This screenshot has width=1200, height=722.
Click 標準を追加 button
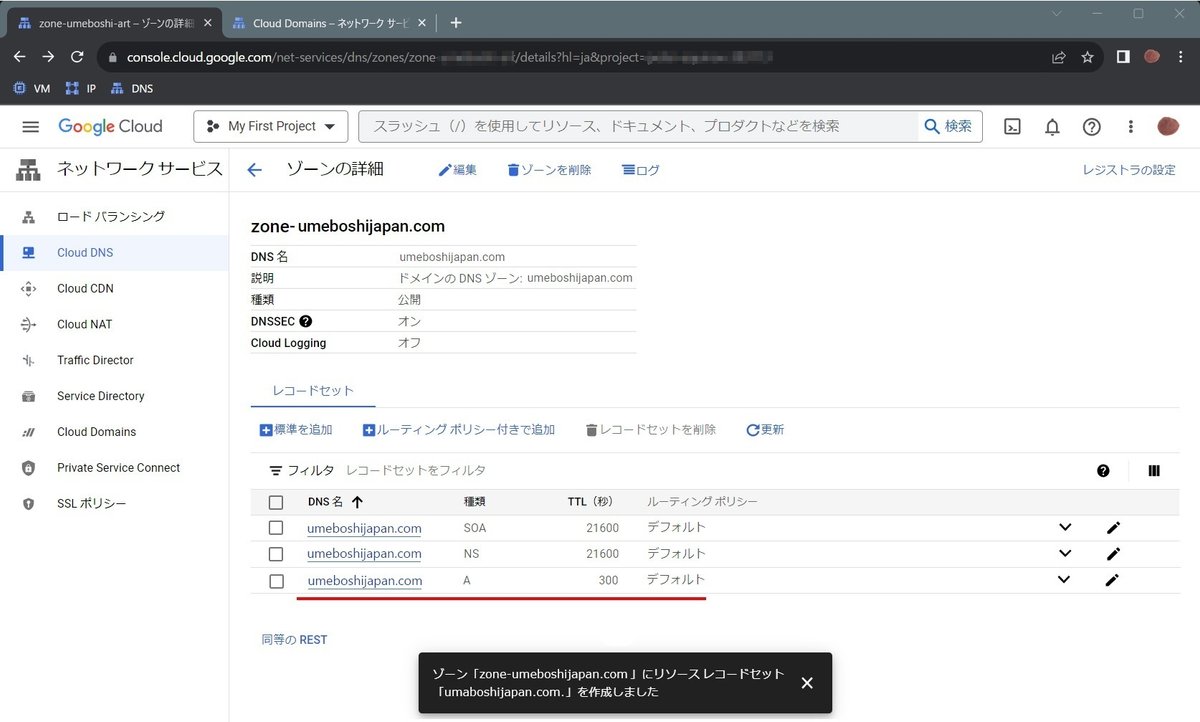[x=296, y=430]
